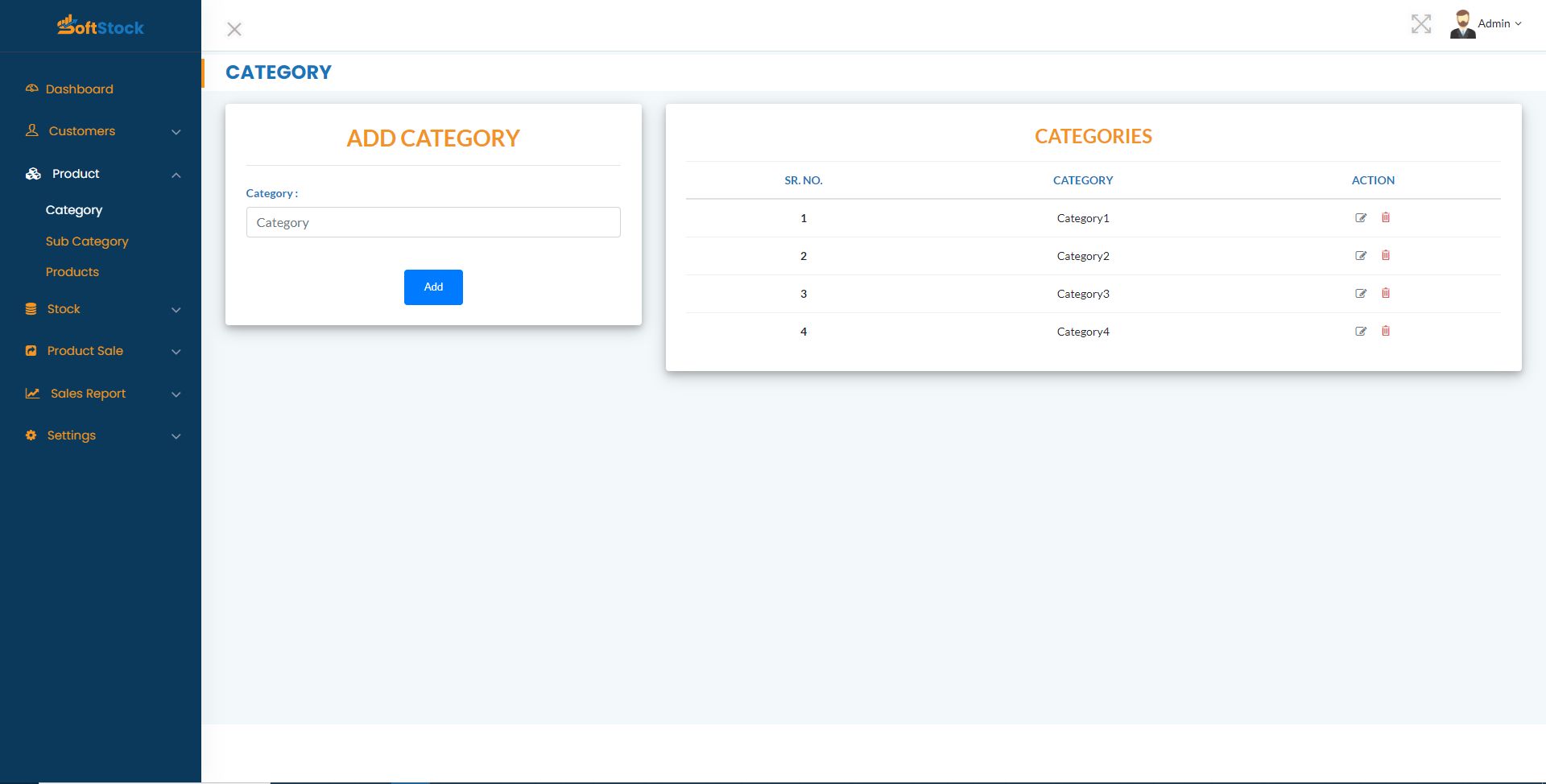Open the Sales Report menu label
1546x784 pixels.
89,394
